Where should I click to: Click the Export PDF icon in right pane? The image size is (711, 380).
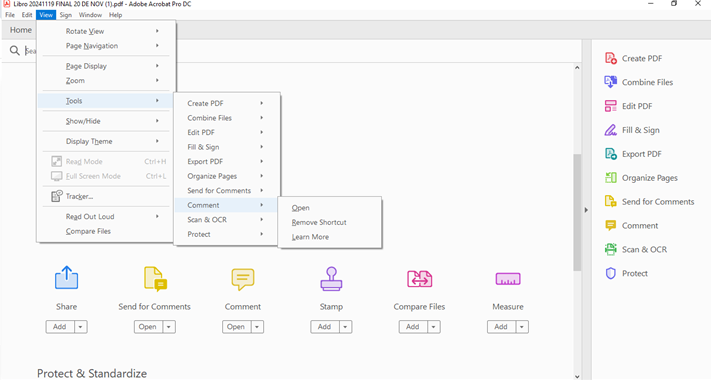tap(611, 154)
